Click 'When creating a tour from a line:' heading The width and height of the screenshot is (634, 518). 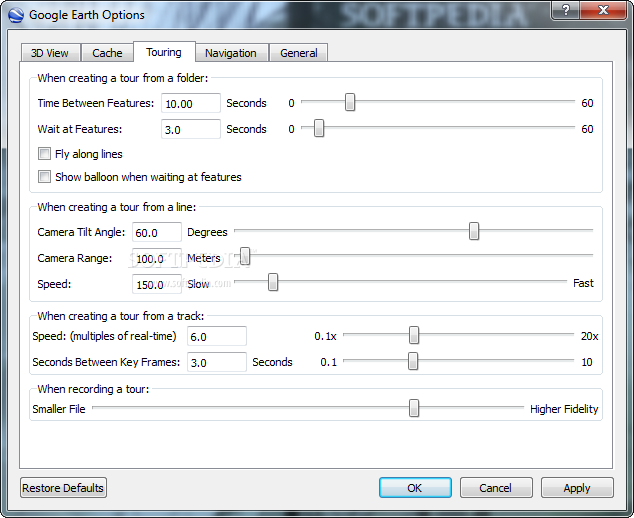pyautogui.click(x=117, y=207)
